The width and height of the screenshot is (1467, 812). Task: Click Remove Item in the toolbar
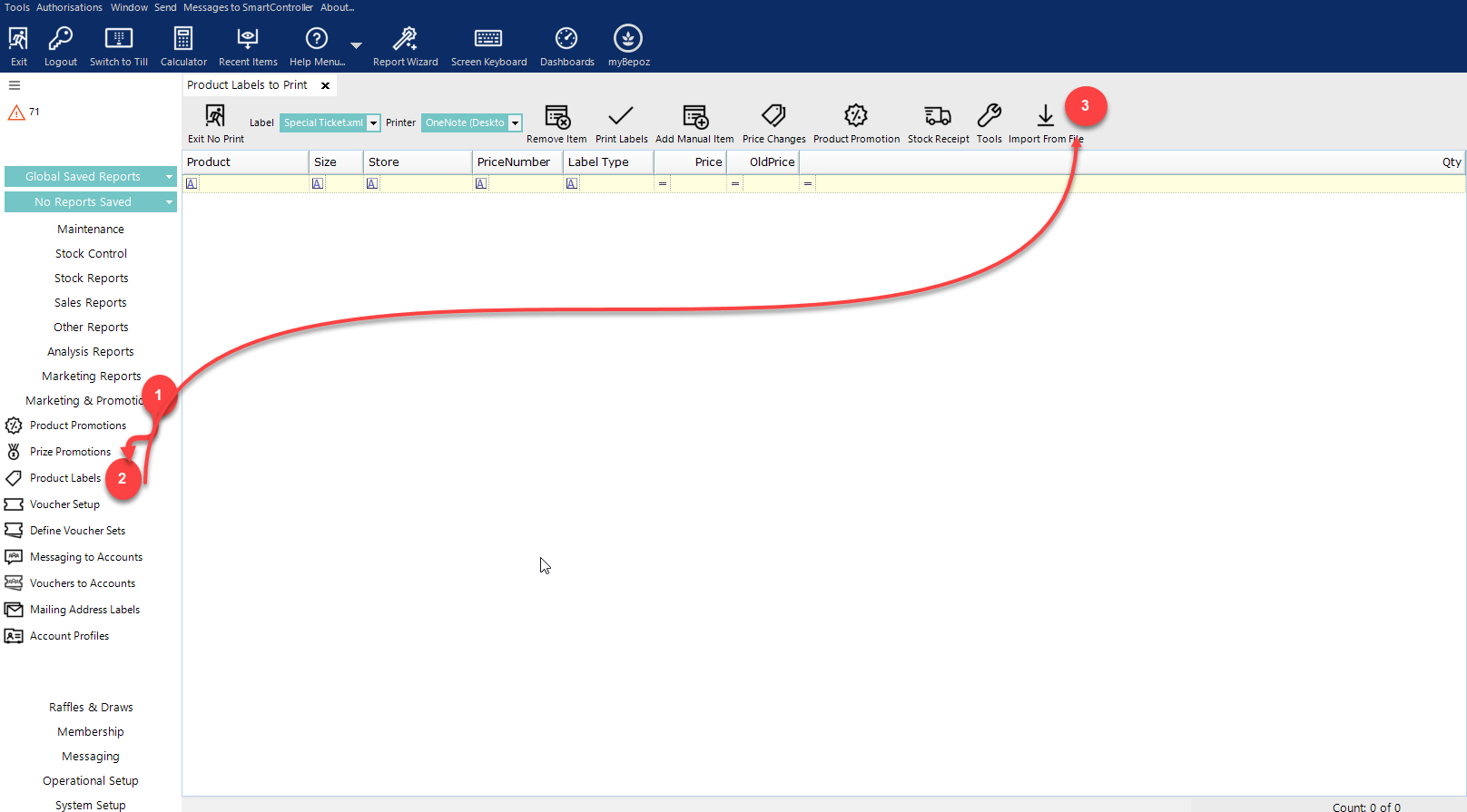[x=556, y=117]
